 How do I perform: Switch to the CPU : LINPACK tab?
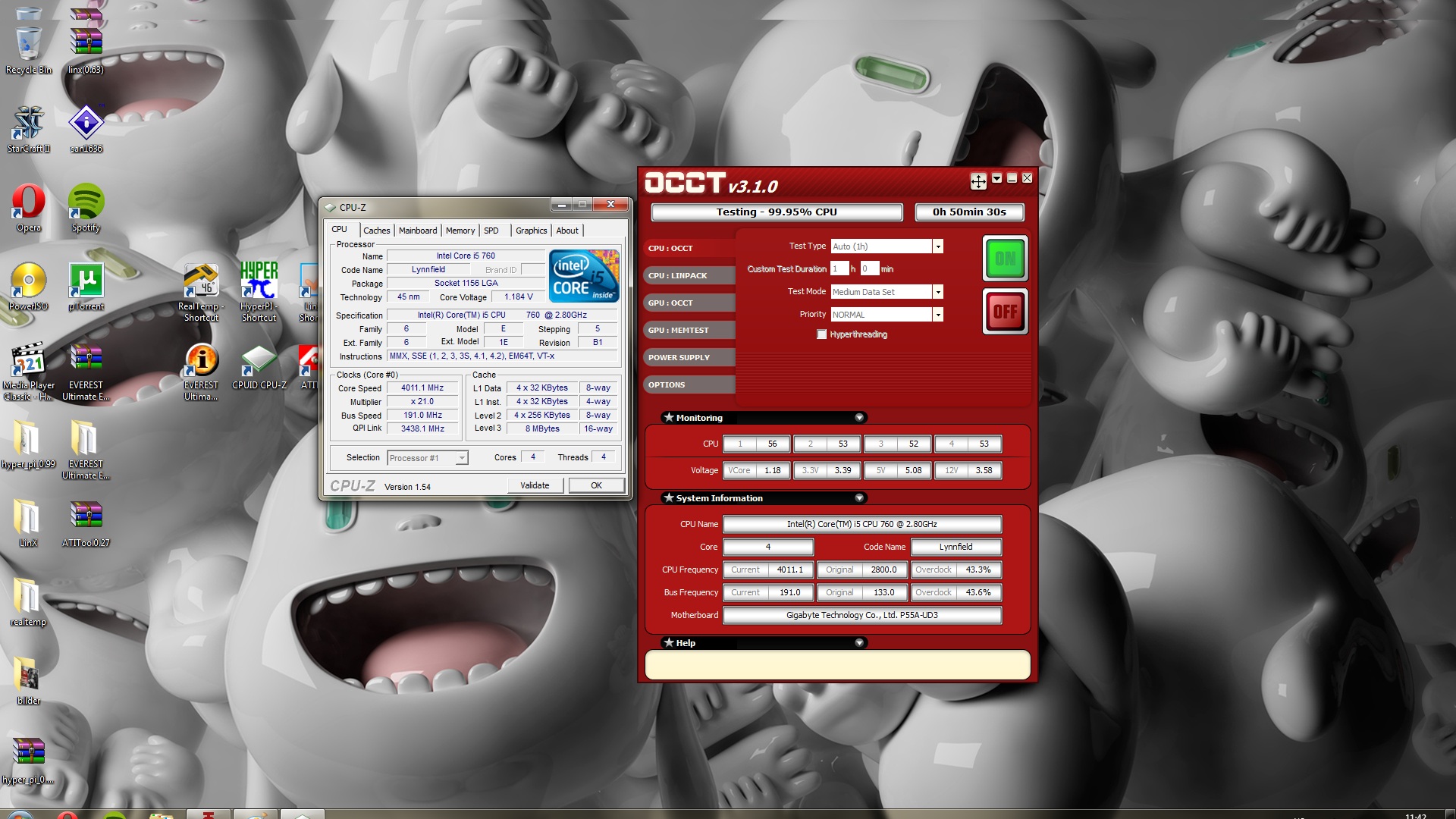[x=689, y=275]
